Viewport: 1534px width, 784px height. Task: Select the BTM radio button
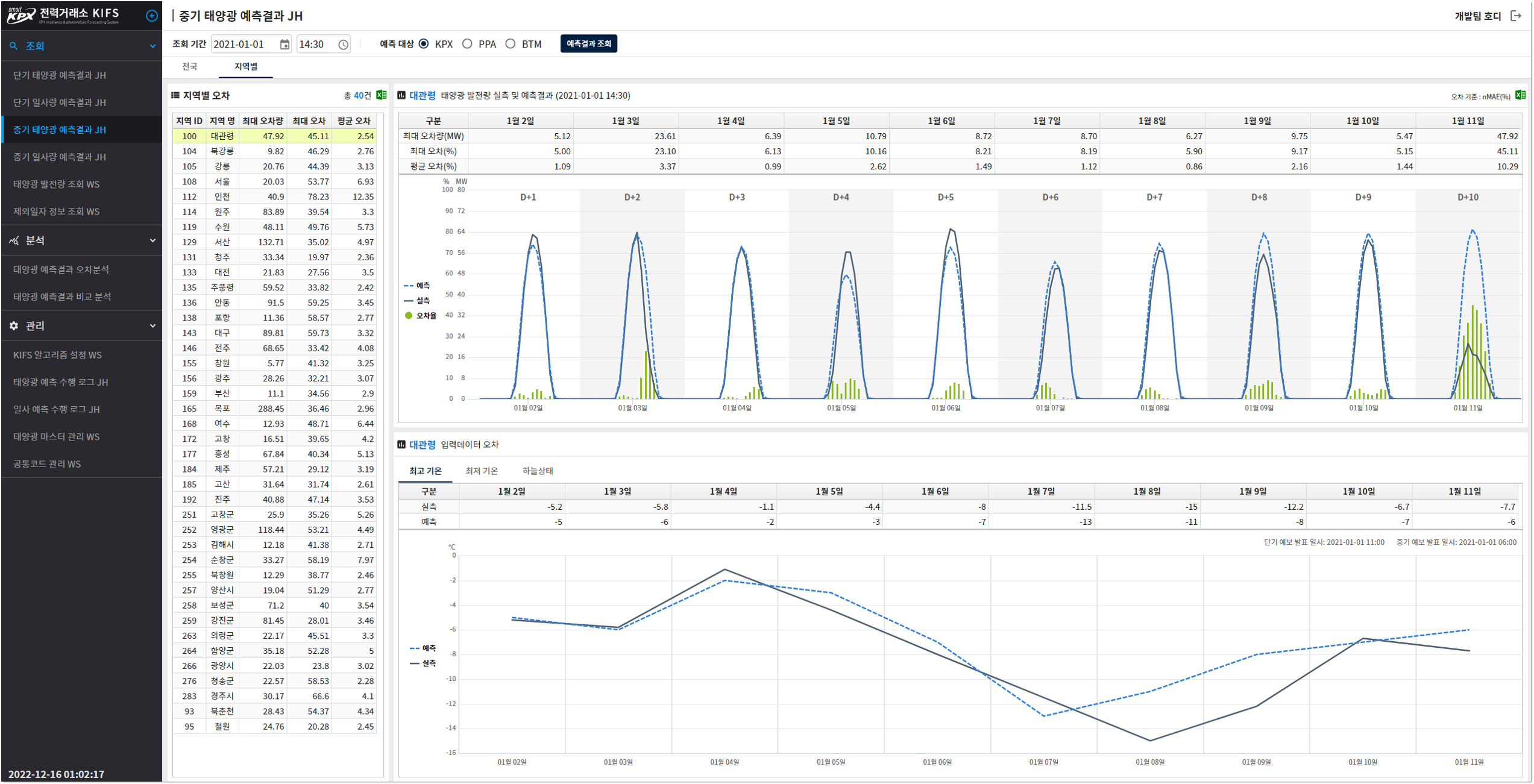coord(511,44)
